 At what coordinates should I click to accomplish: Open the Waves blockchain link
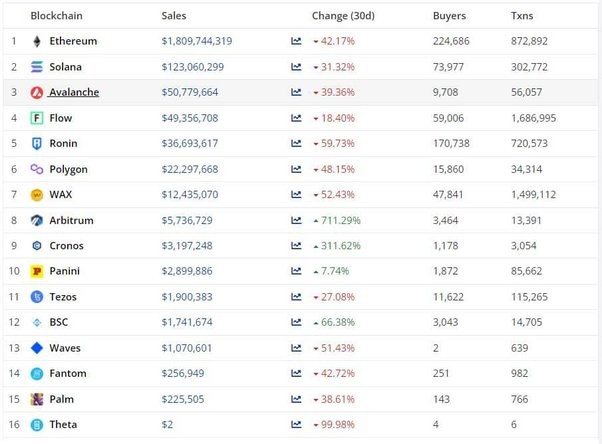(x=65, y=348)
